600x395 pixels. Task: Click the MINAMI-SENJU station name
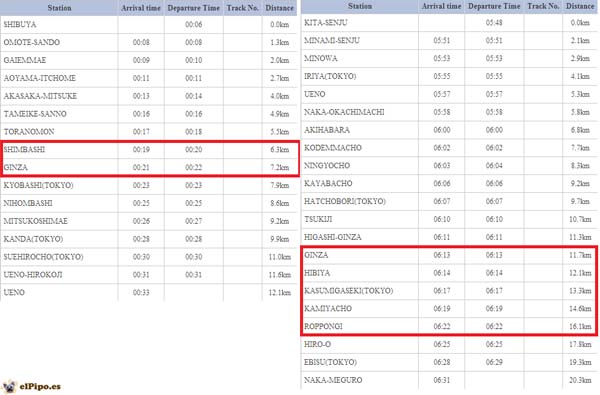pyautogui.click(x=332, y=41)
